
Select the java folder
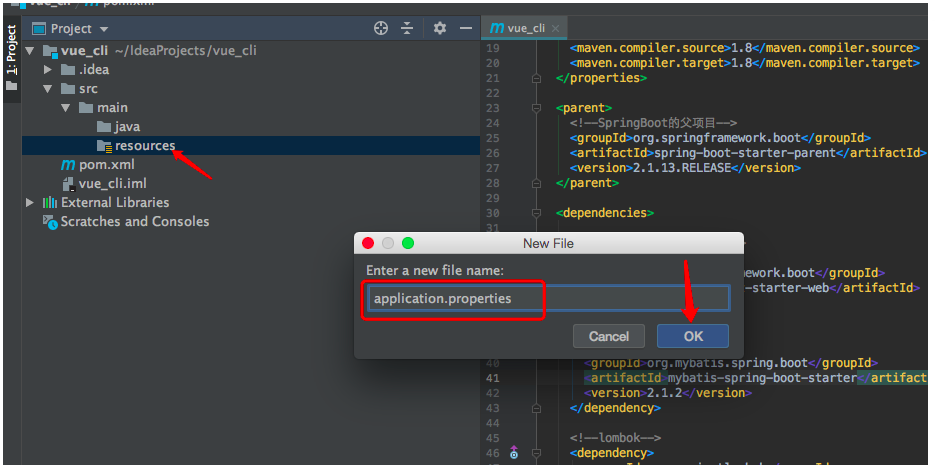click(x=118, y=127)
